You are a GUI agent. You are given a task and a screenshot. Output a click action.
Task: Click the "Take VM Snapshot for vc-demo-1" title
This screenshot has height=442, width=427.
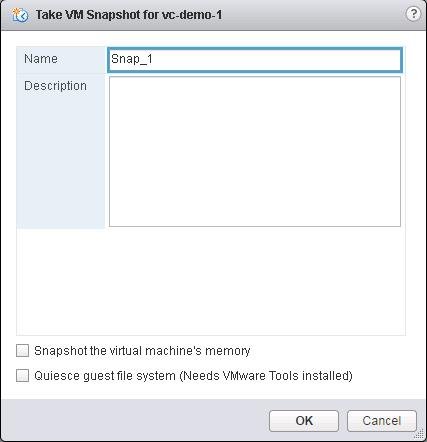tap(129, 15)
